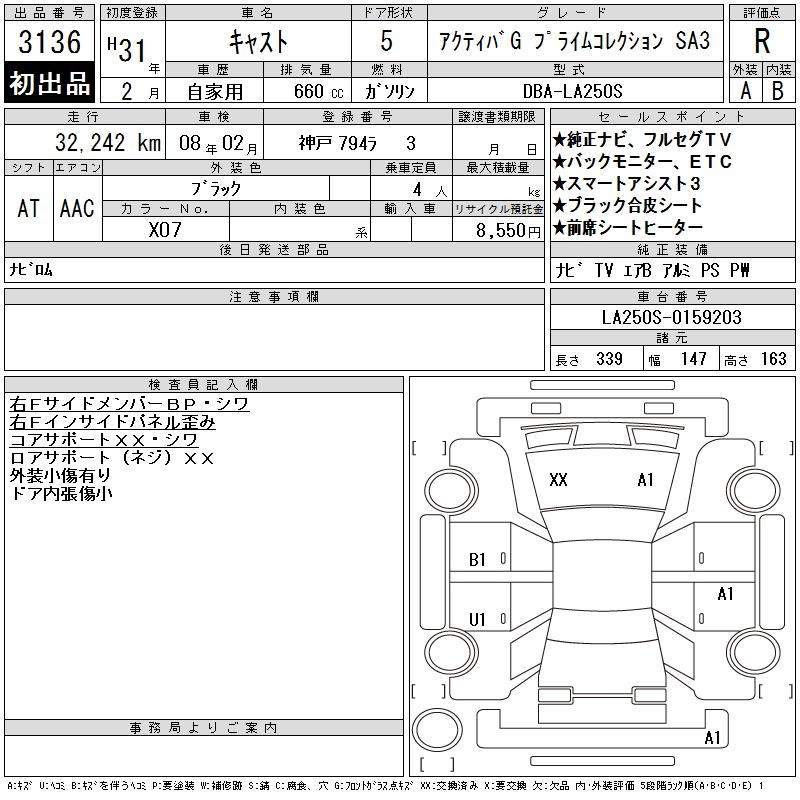This screenshot has width=800, height=800.
Task: Click the B1 mark on the car diagram
Action: coord(477,560)
